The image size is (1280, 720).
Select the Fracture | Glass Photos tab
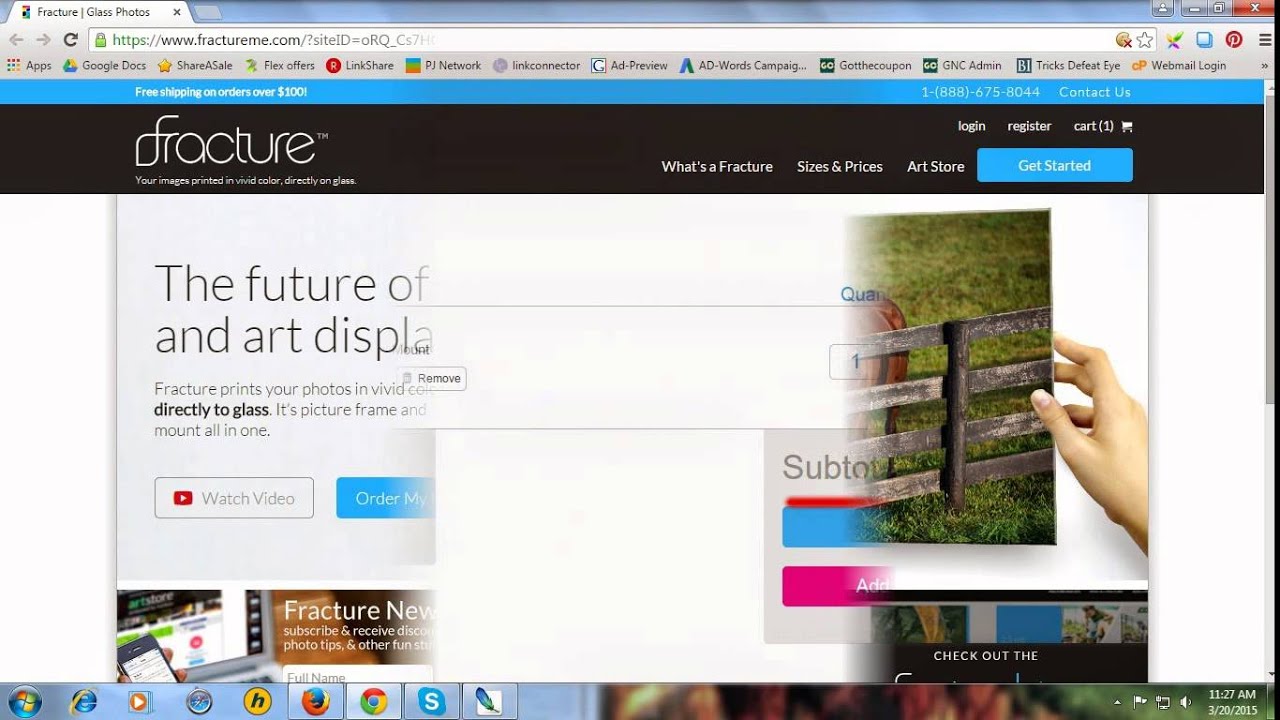[96, 12]
